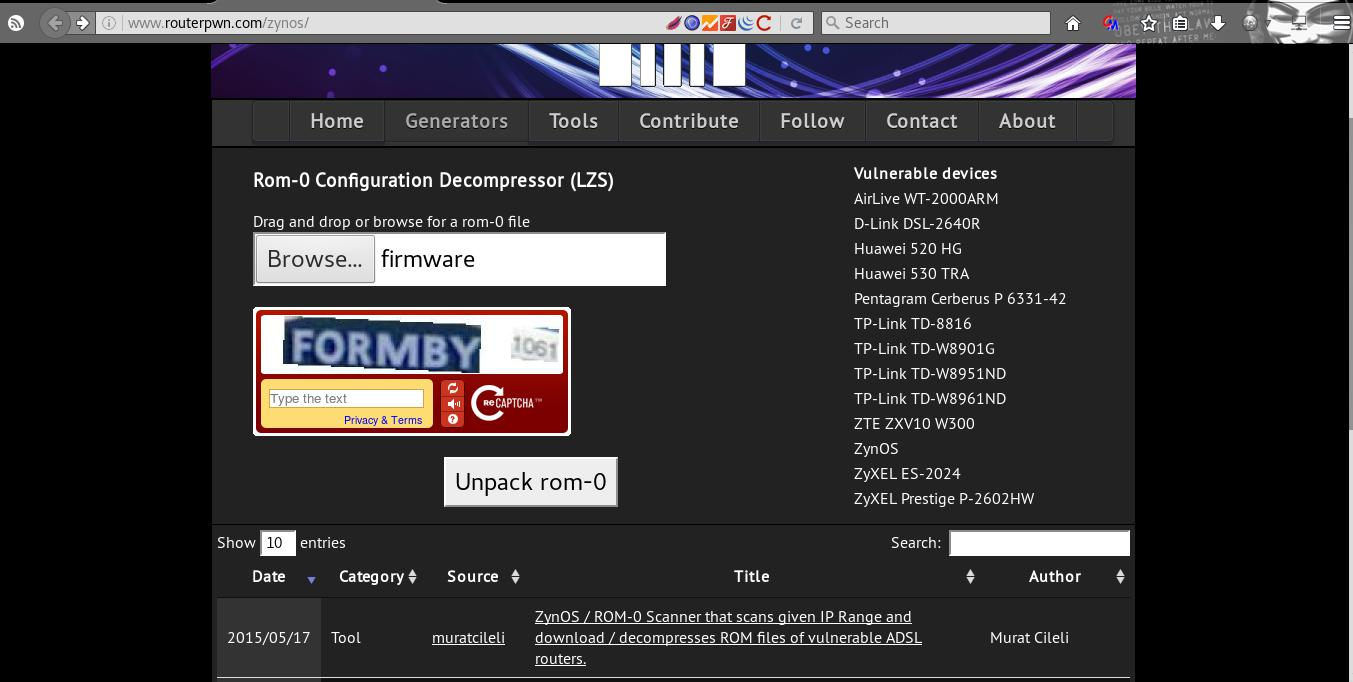This screenshot has width=1353, height=682.
Task: Sort table by Author column
Action: pyautogui.click(x=1055, y=577)
